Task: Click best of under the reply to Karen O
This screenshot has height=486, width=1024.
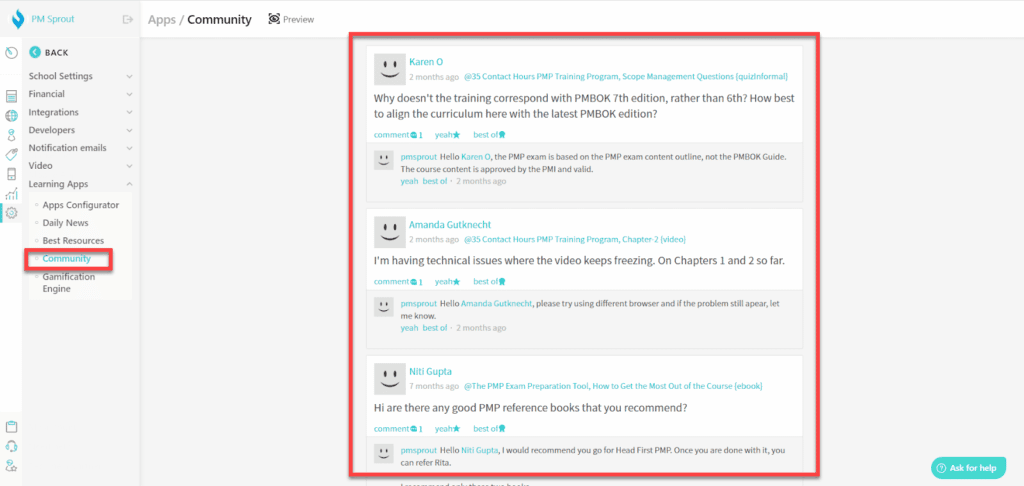Action: 434,181
